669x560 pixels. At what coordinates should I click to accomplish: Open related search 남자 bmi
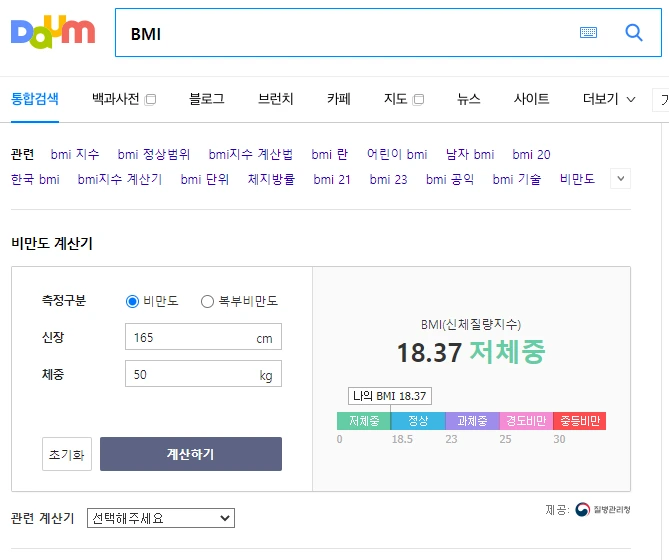[x=470, y=154]
